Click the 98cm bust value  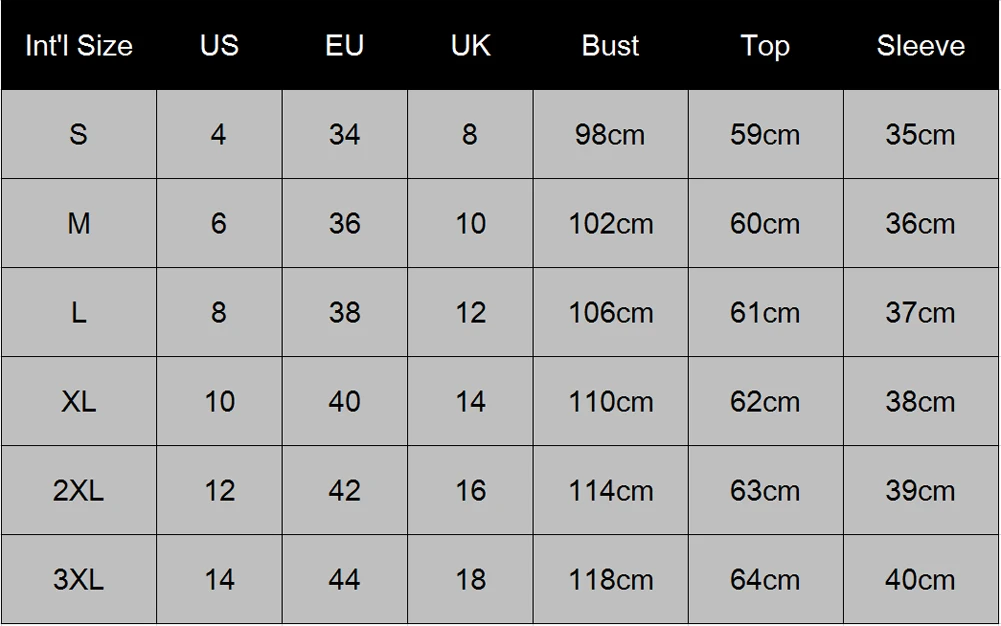[x=610, y=134]
